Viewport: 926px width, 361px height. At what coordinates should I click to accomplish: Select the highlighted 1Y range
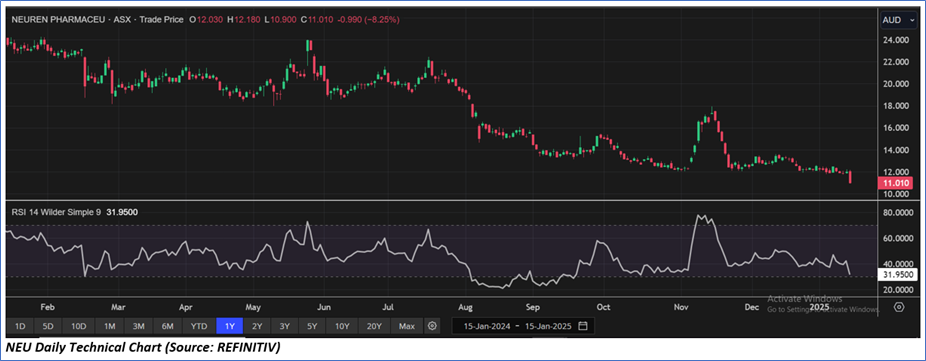click(230, 326)
